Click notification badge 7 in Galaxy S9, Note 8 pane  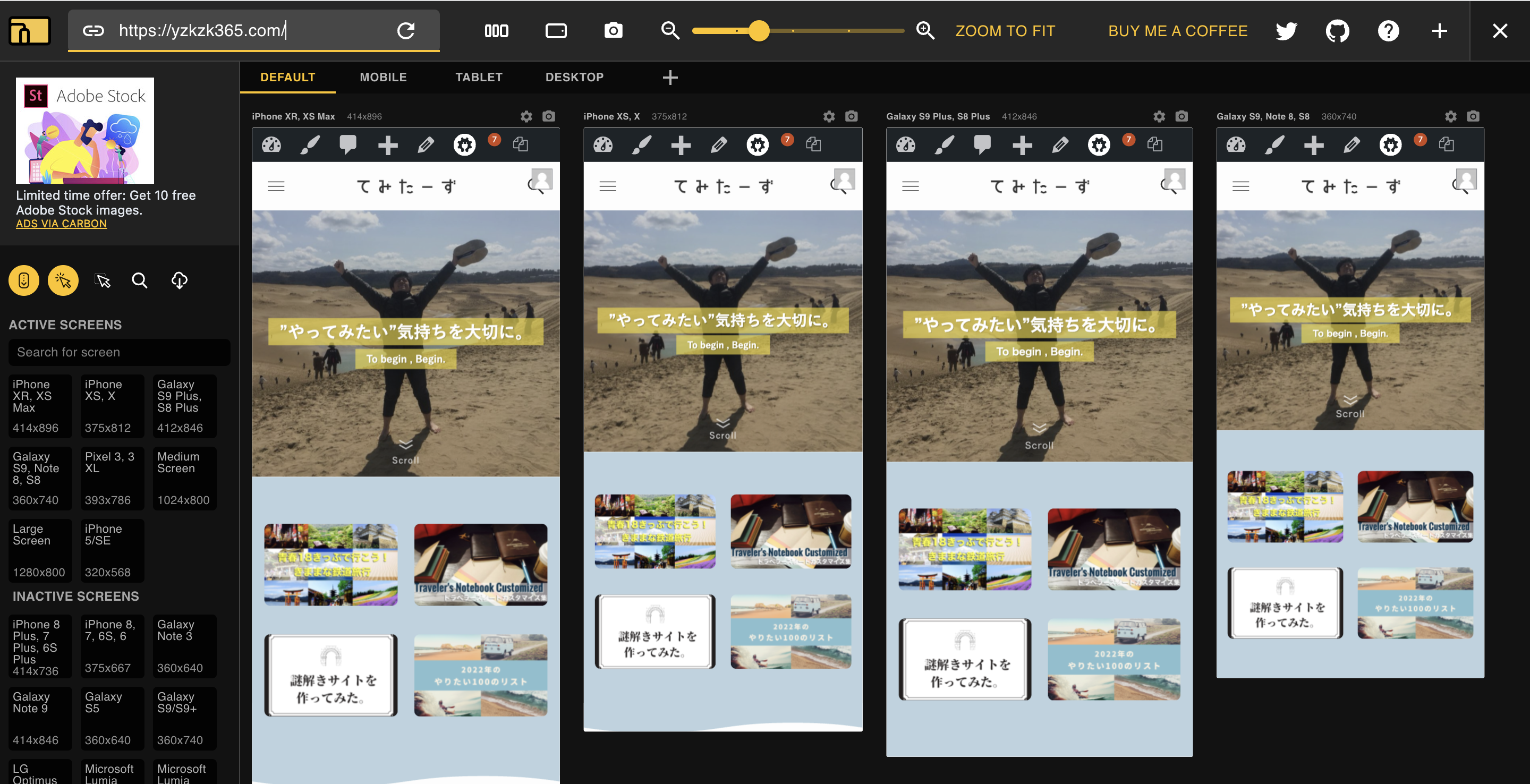click(x=1420, y=140)
